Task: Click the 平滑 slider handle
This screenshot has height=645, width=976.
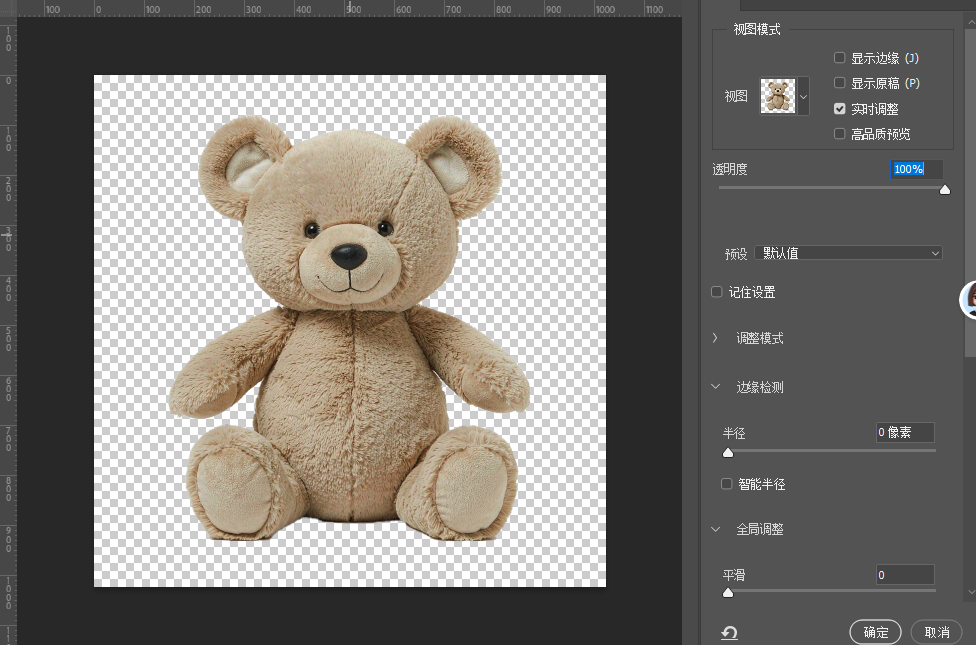Action: point(728,593)
